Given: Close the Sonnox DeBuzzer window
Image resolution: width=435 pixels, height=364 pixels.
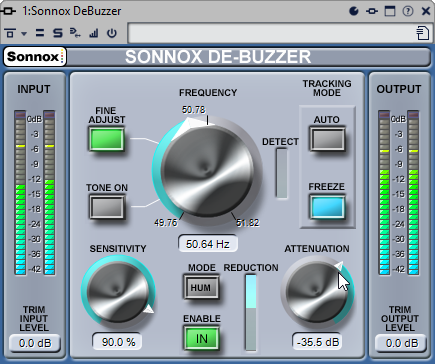Looking at the screenshot, I should click(x=426, y=11).
